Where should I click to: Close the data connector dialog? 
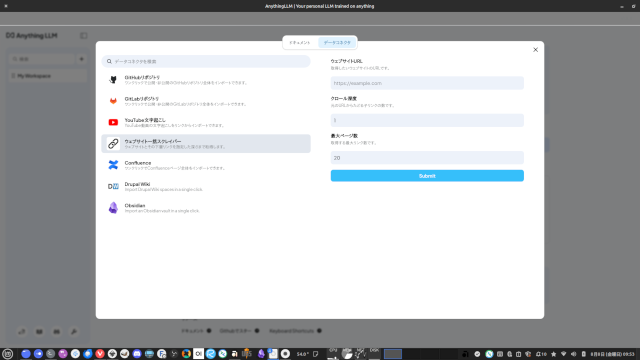(535, 50)
